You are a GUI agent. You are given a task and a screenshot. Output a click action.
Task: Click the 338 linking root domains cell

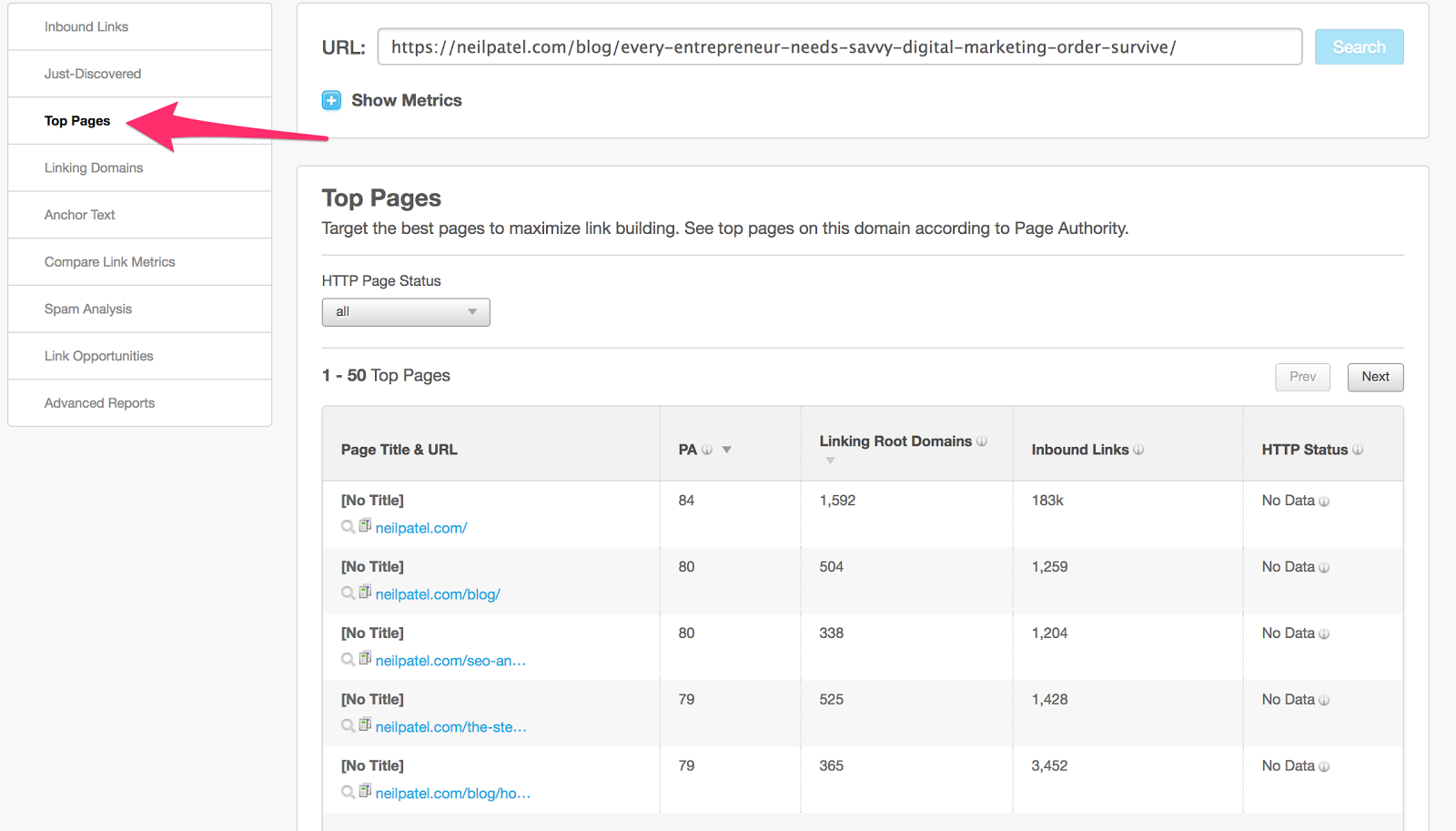coord(832,633)
